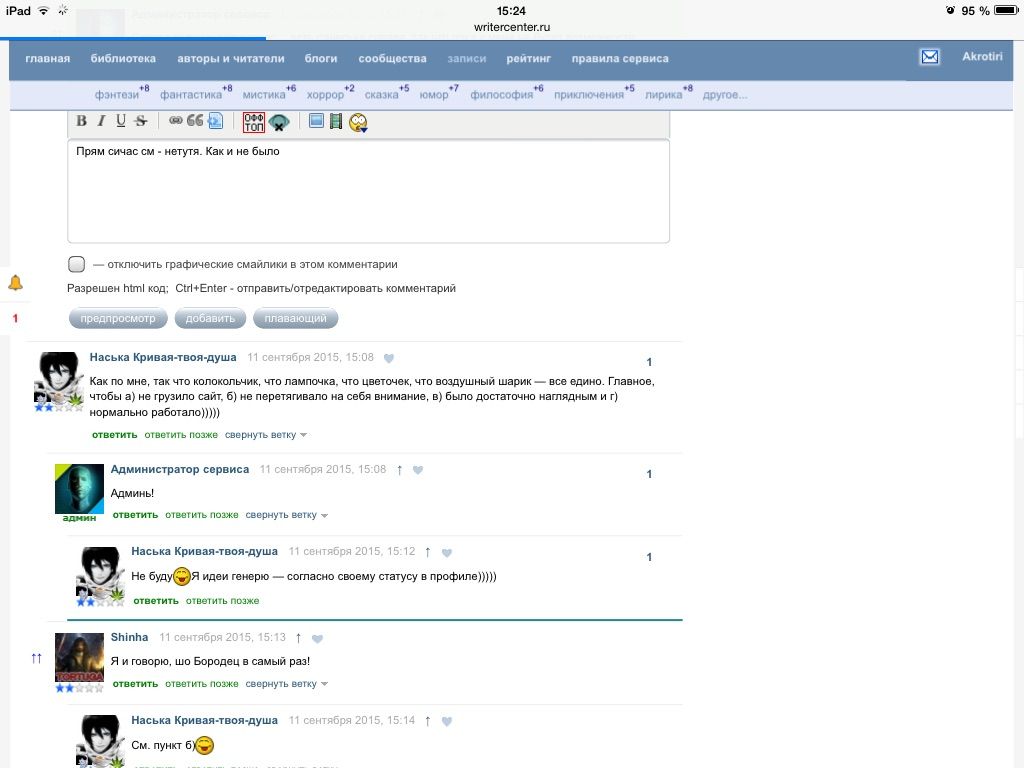
Task: Insert a quote with the quotation icon
Action: tap(195, 121)
